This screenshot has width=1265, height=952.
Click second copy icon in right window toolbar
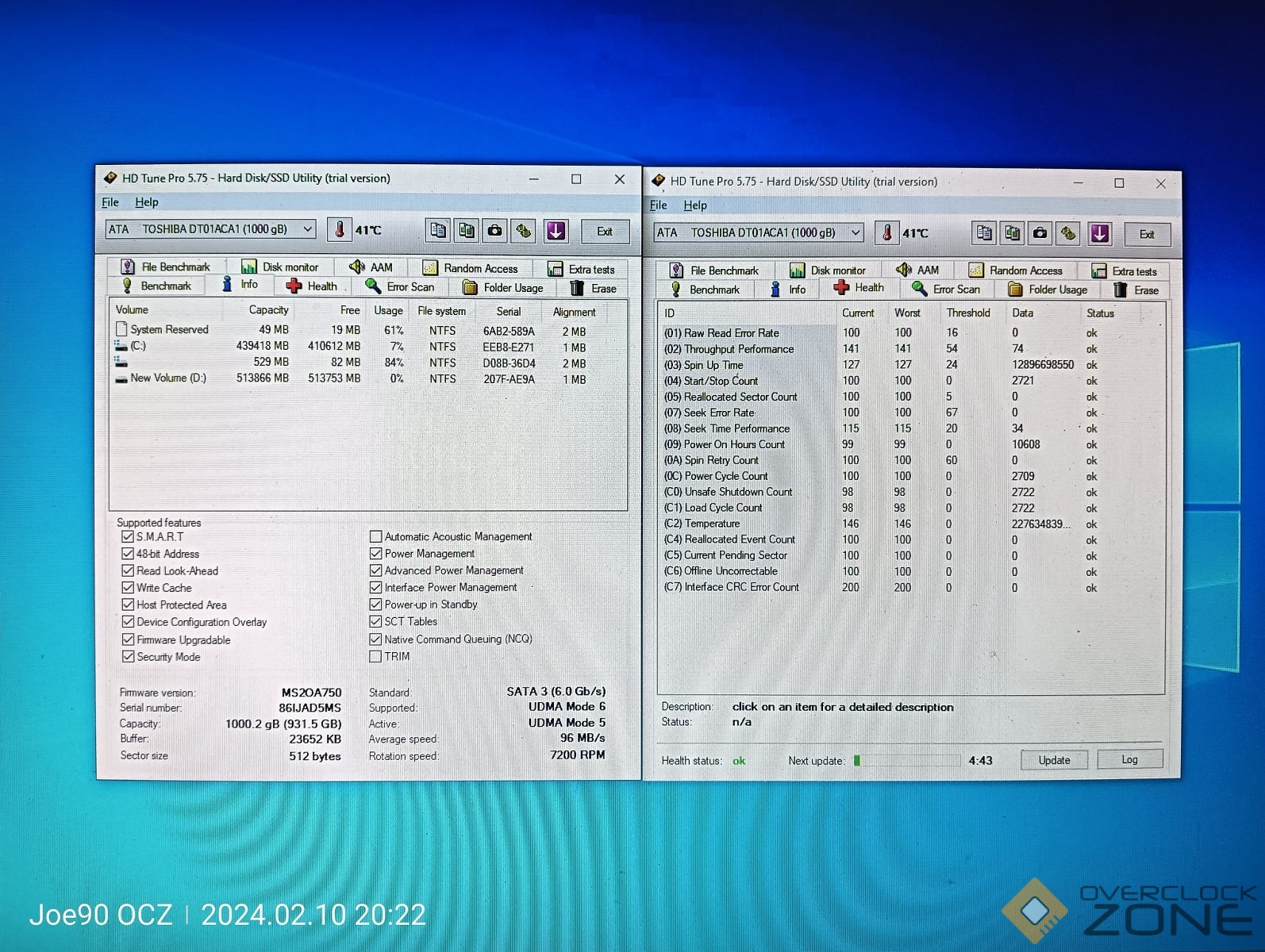click(1012, 233)
